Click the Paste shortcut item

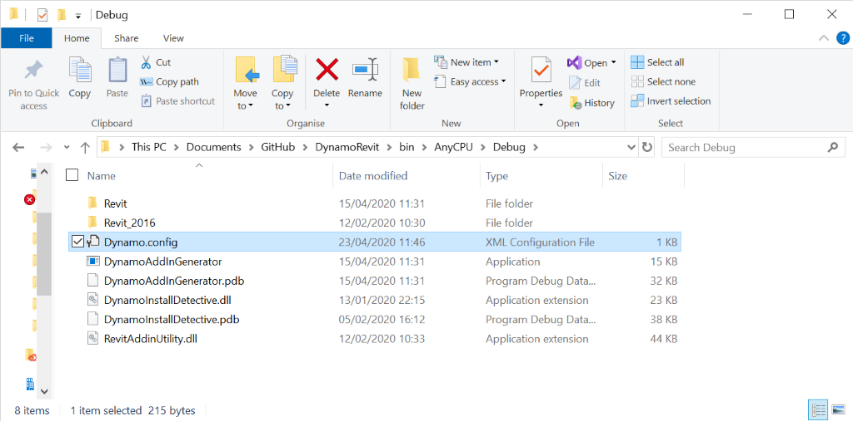pyautogui.click(x=177, y=101)
